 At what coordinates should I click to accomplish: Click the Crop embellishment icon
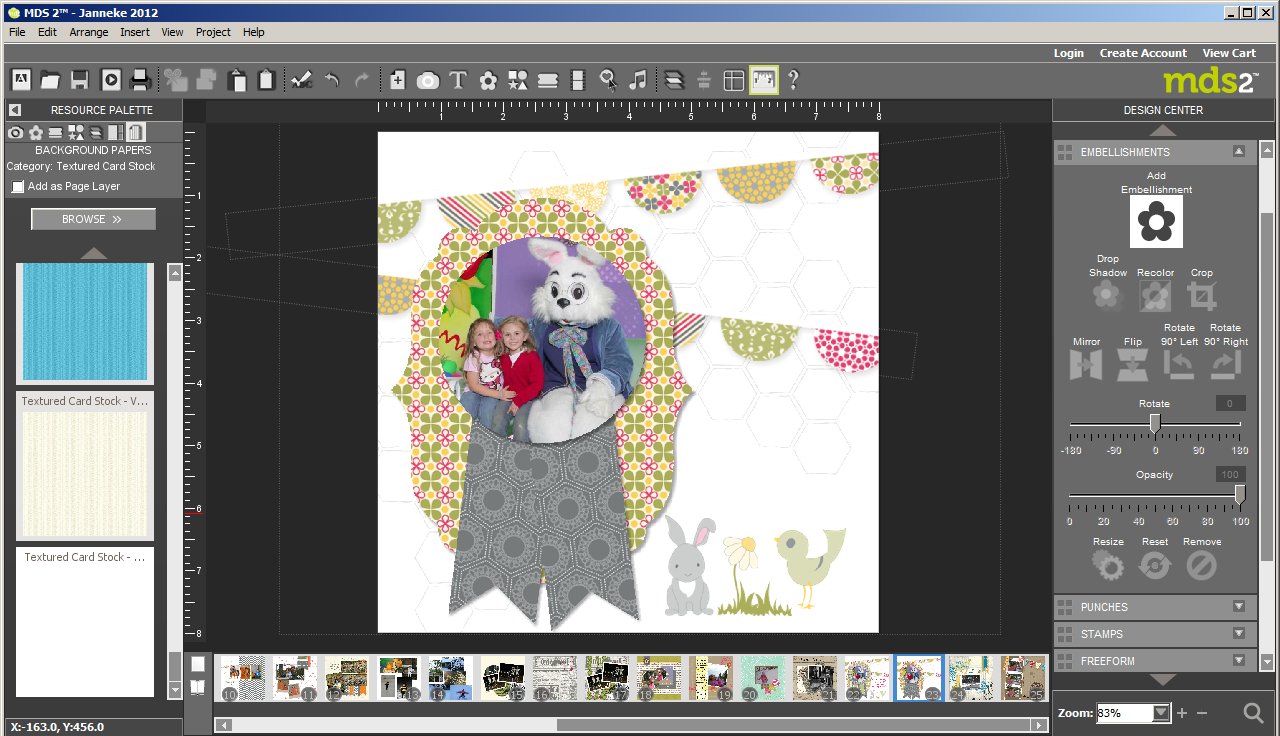pyautogui.click(x=1201, y=296)
